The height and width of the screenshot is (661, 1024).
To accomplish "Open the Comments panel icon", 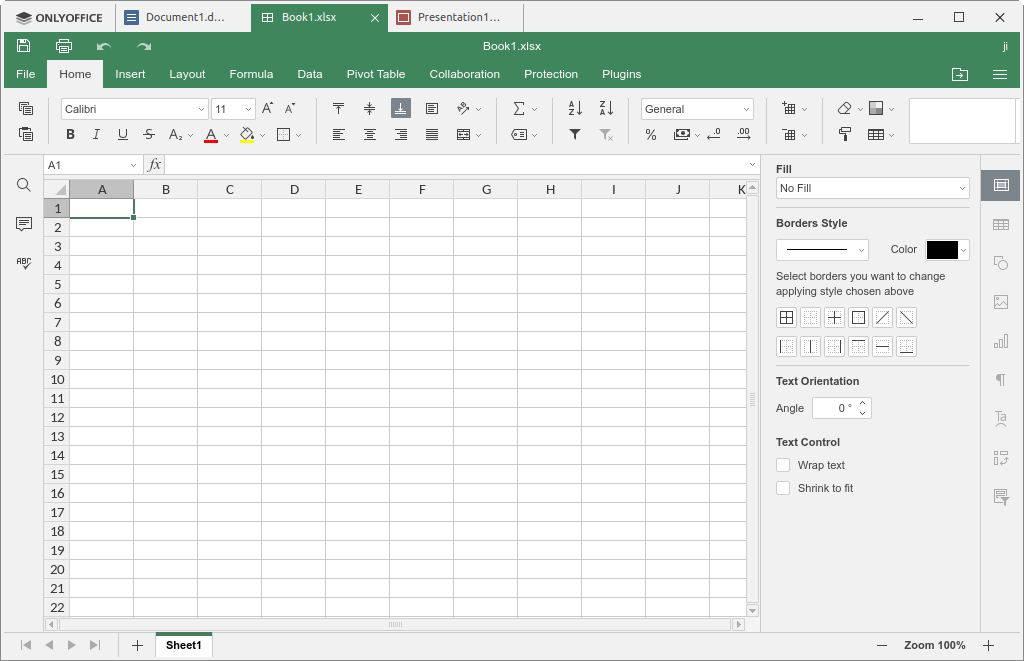I will click(x=24, y=224).
